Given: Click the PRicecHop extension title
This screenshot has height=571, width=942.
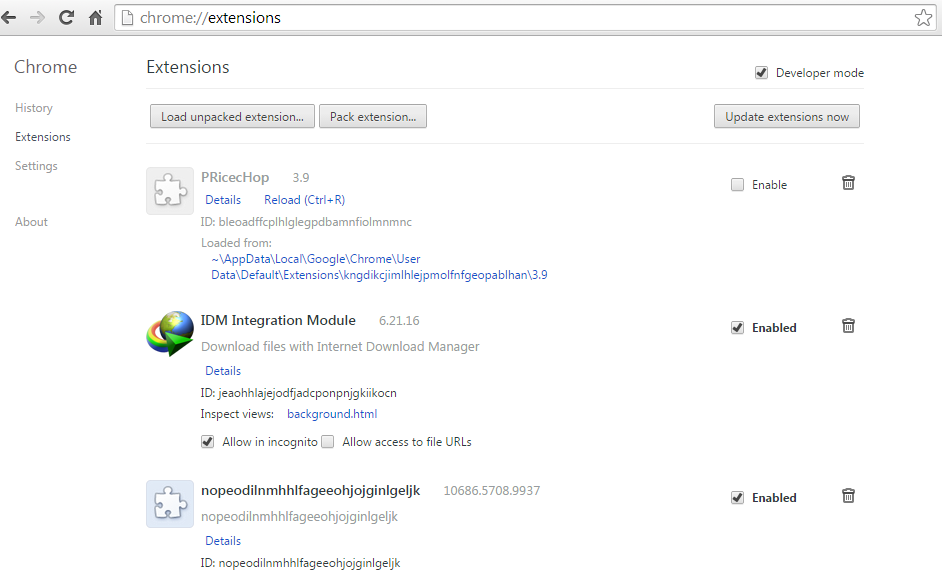Looking at the screenshot, I should pos(235,177).
